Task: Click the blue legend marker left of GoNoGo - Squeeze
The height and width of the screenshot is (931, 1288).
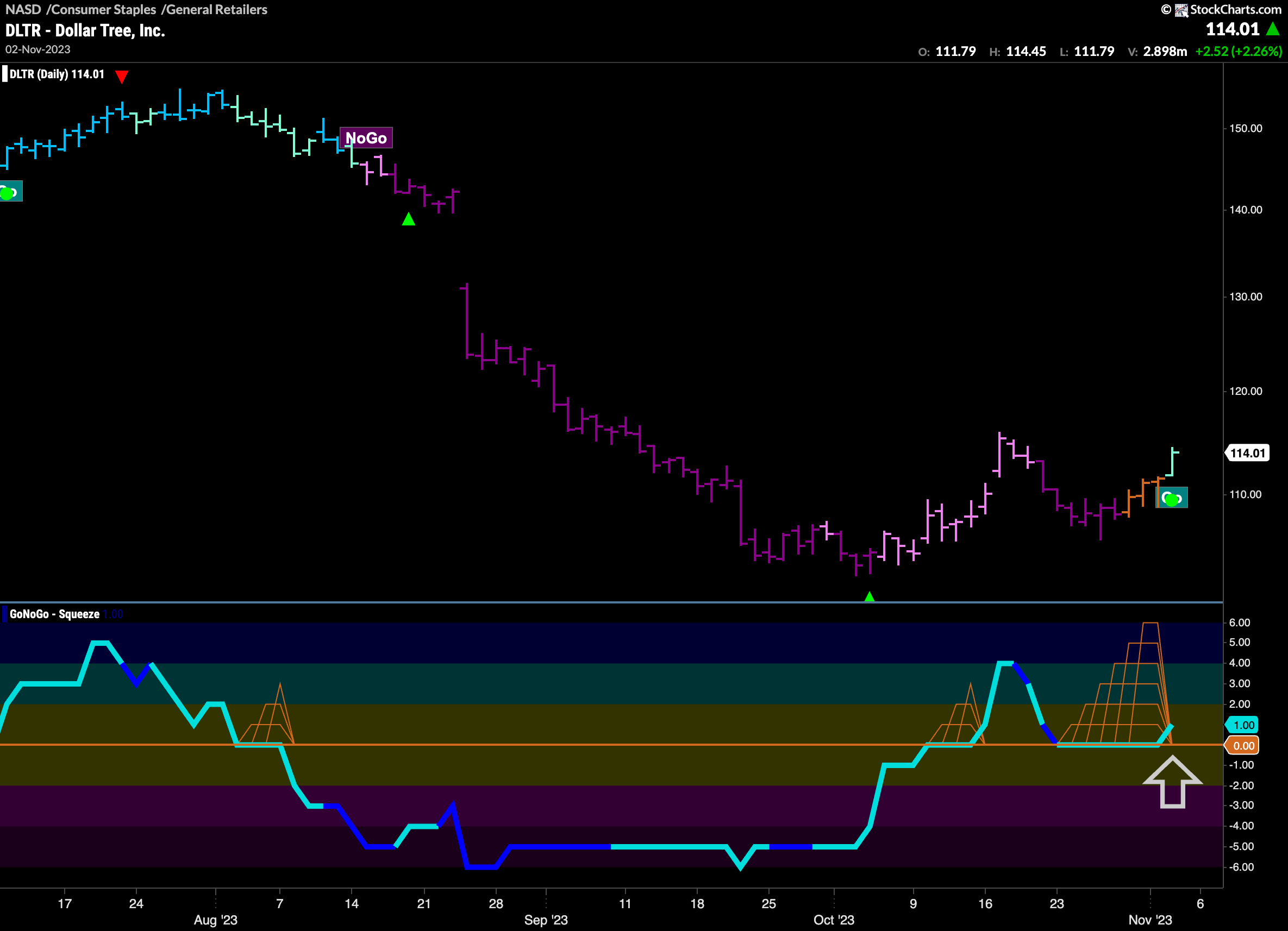Action: point(5,614)
